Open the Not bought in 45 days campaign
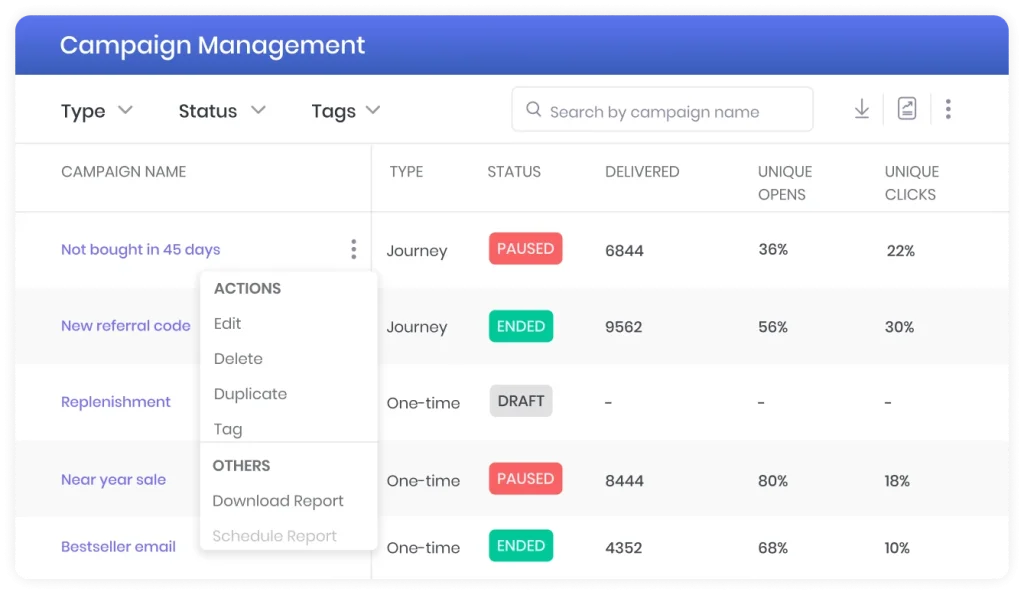The image size is (1024, 595). [x=140, y=249]
